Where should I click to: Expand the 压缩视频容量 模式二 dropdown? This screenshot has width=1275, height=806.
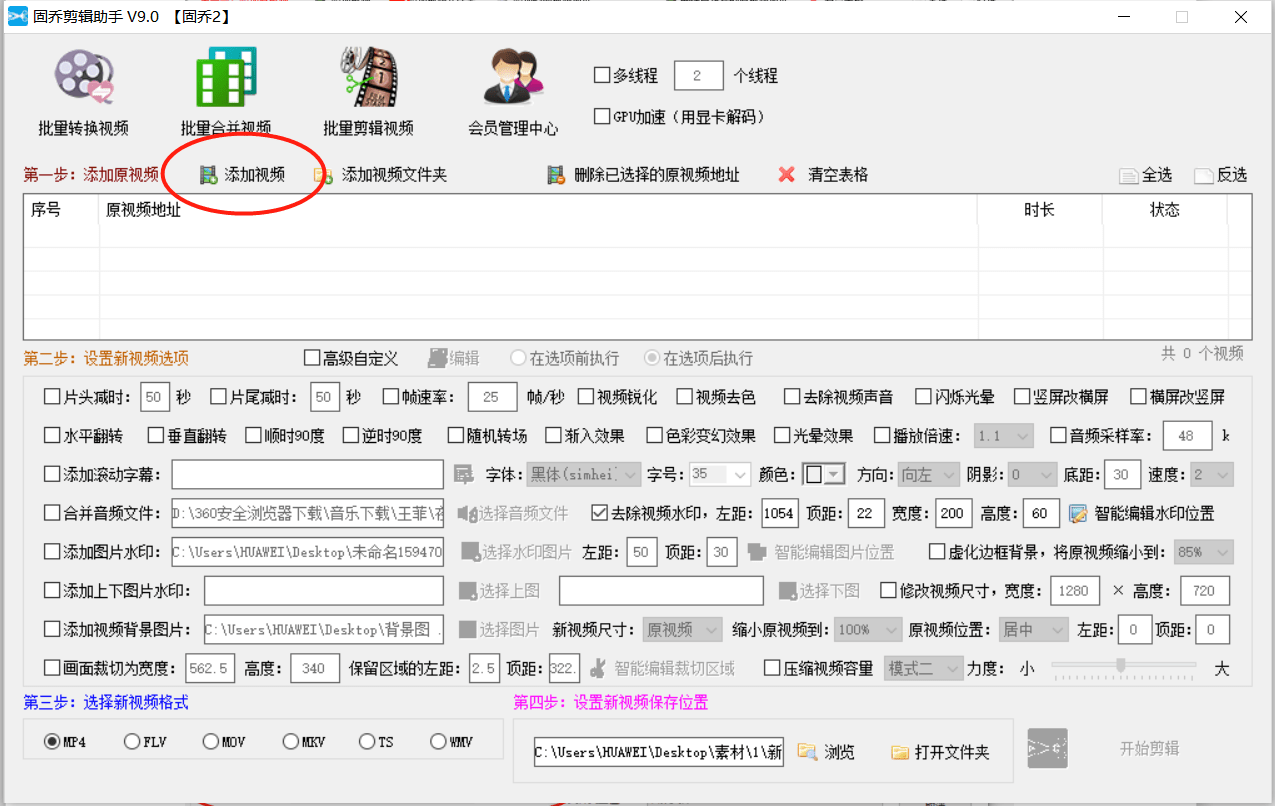pyautogui.click(x=952, y=669)
